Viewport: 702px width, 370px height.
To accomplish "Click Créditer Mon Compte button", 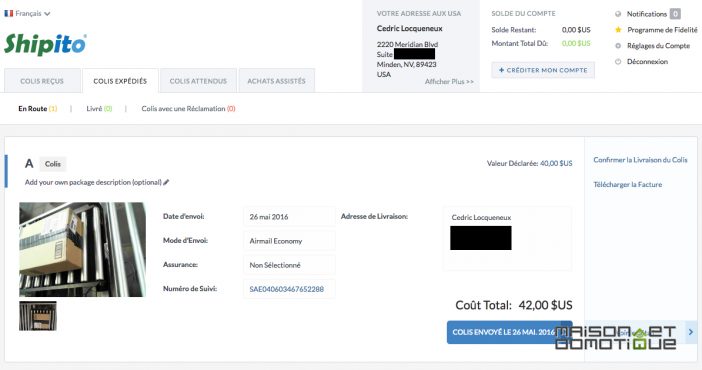I will point(543,70).
